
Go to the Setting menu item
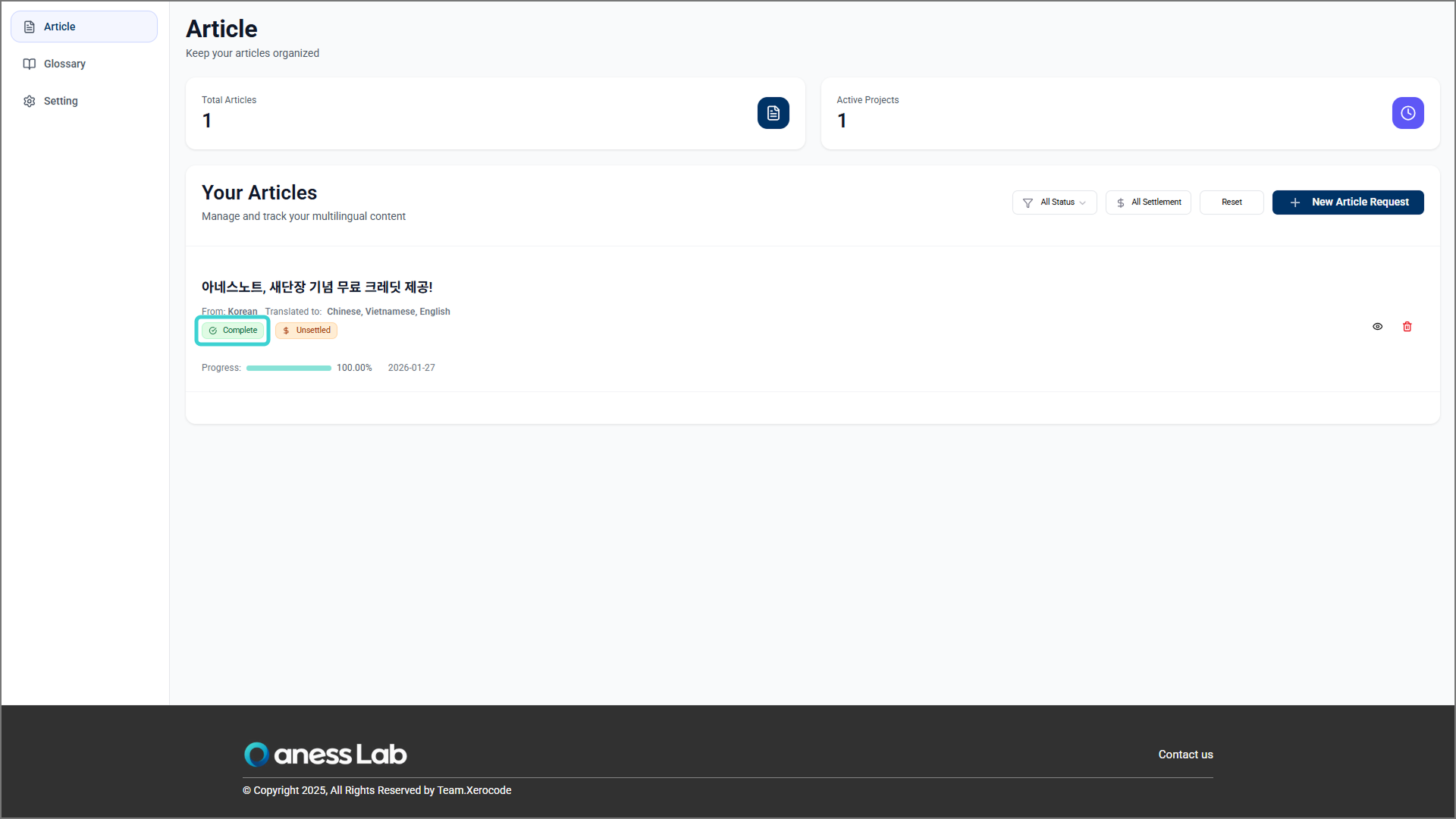click(x=61, y=102)
